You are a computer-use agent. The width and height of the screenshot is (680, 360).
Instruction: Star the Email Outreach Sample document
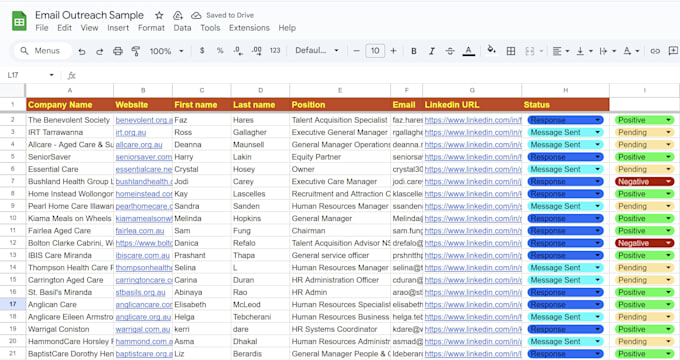pyautogui.click(x=159, y=16)
